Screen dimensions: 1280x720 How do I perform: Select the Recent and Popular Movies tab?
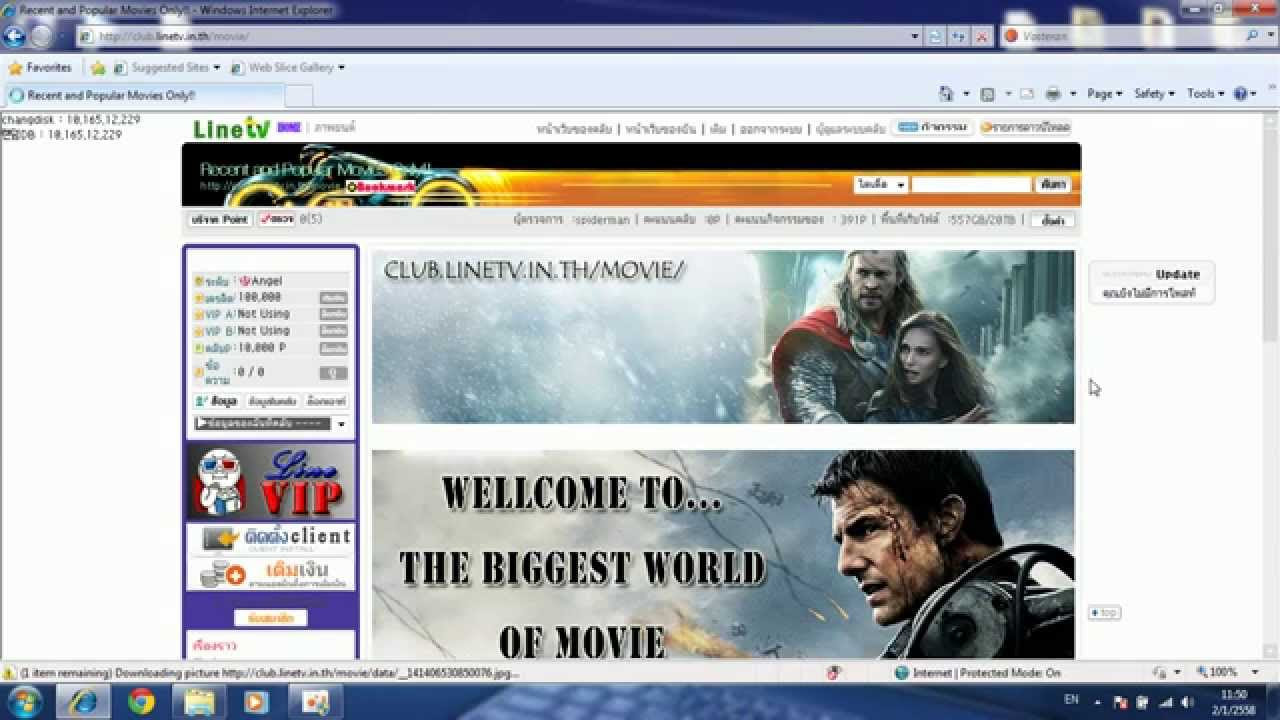click(x=143, y=95)
